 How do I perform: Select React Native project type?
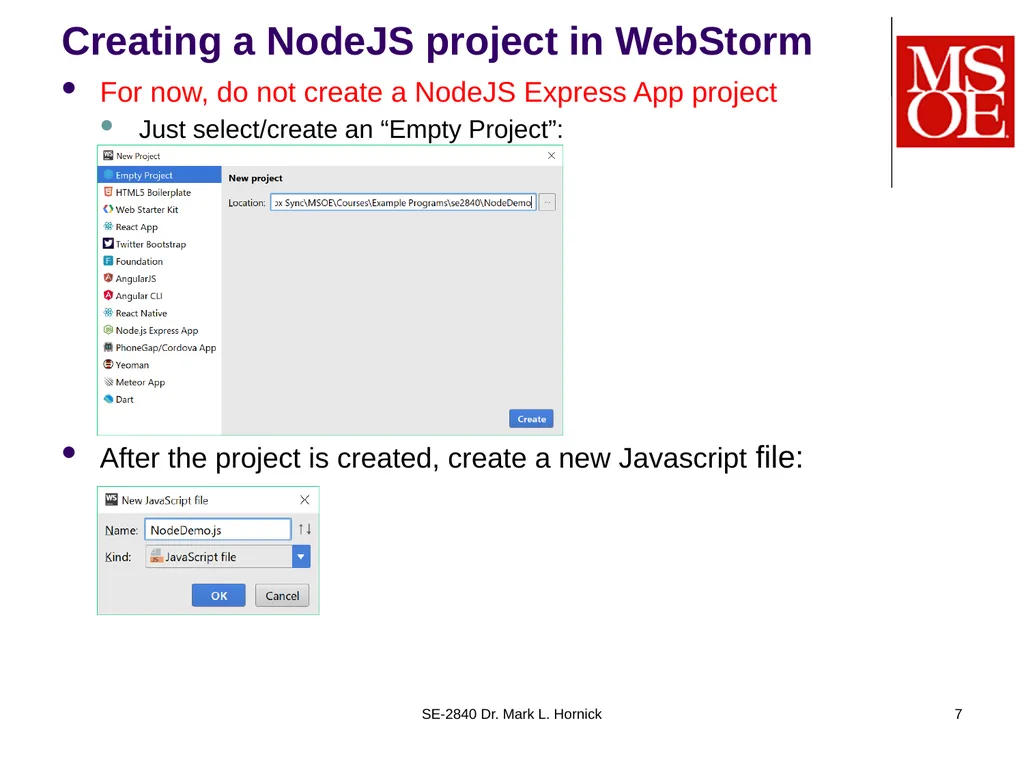pyautogui.click(x=159, y=313)
